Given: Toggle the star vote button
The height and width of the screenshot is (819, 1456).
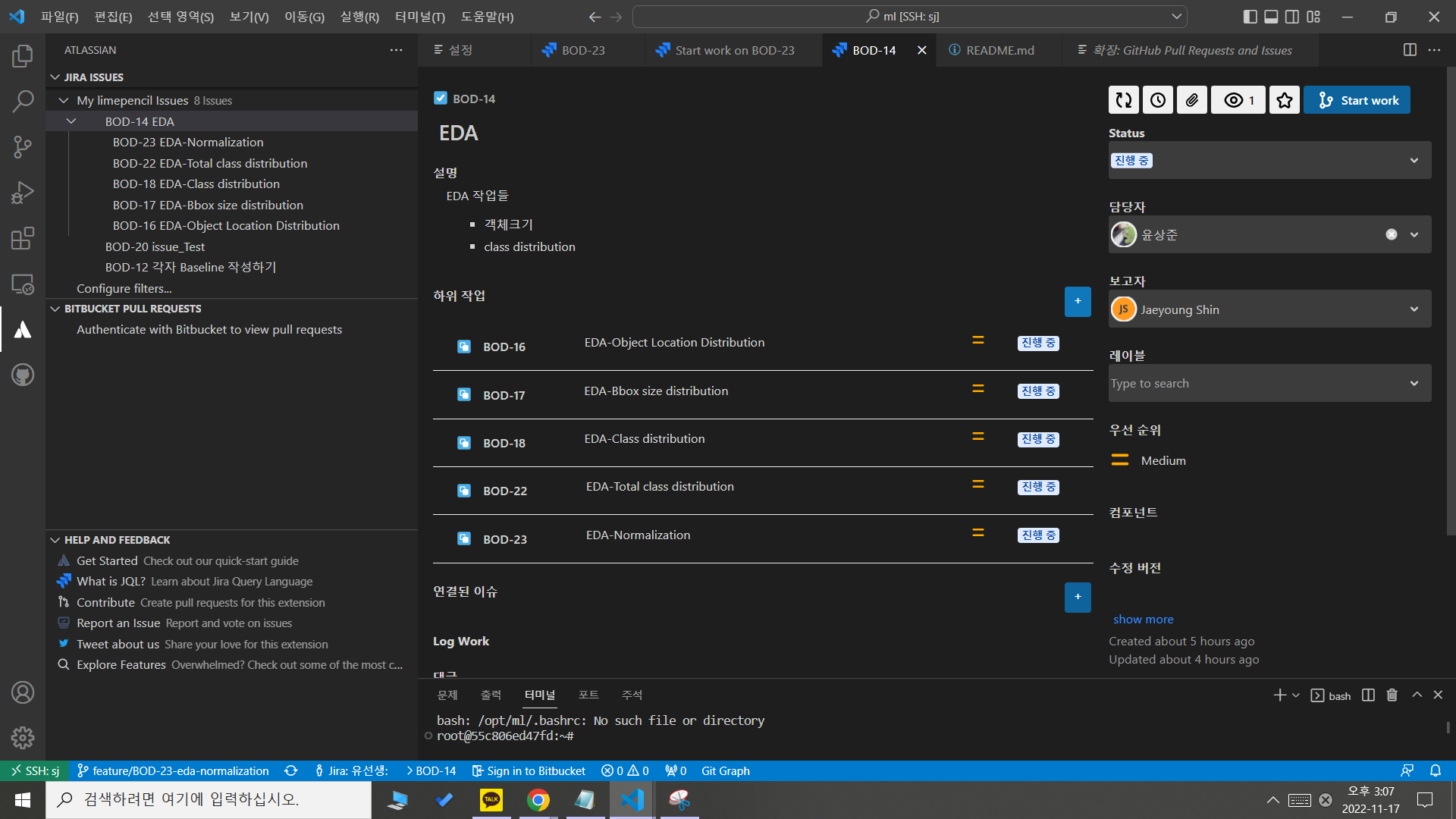Looking at the screenshot, I should 1285,100.
